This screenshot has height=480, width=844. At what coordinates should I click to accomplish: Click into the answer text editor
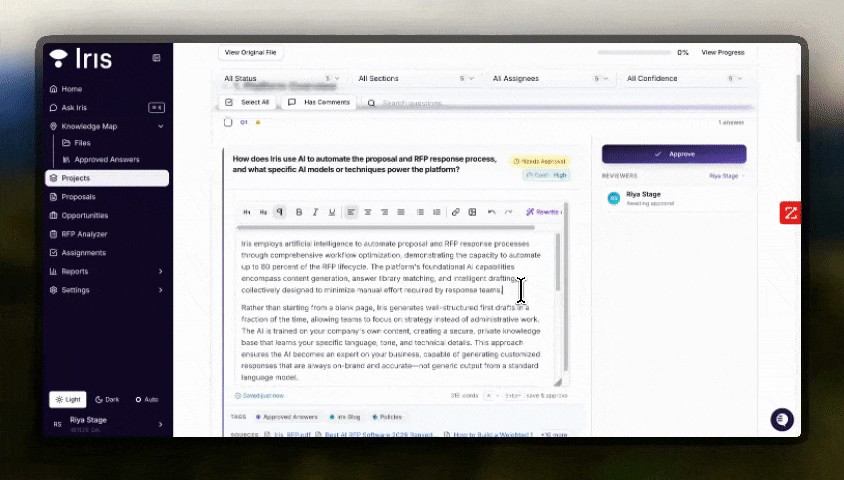click(394, 310)
